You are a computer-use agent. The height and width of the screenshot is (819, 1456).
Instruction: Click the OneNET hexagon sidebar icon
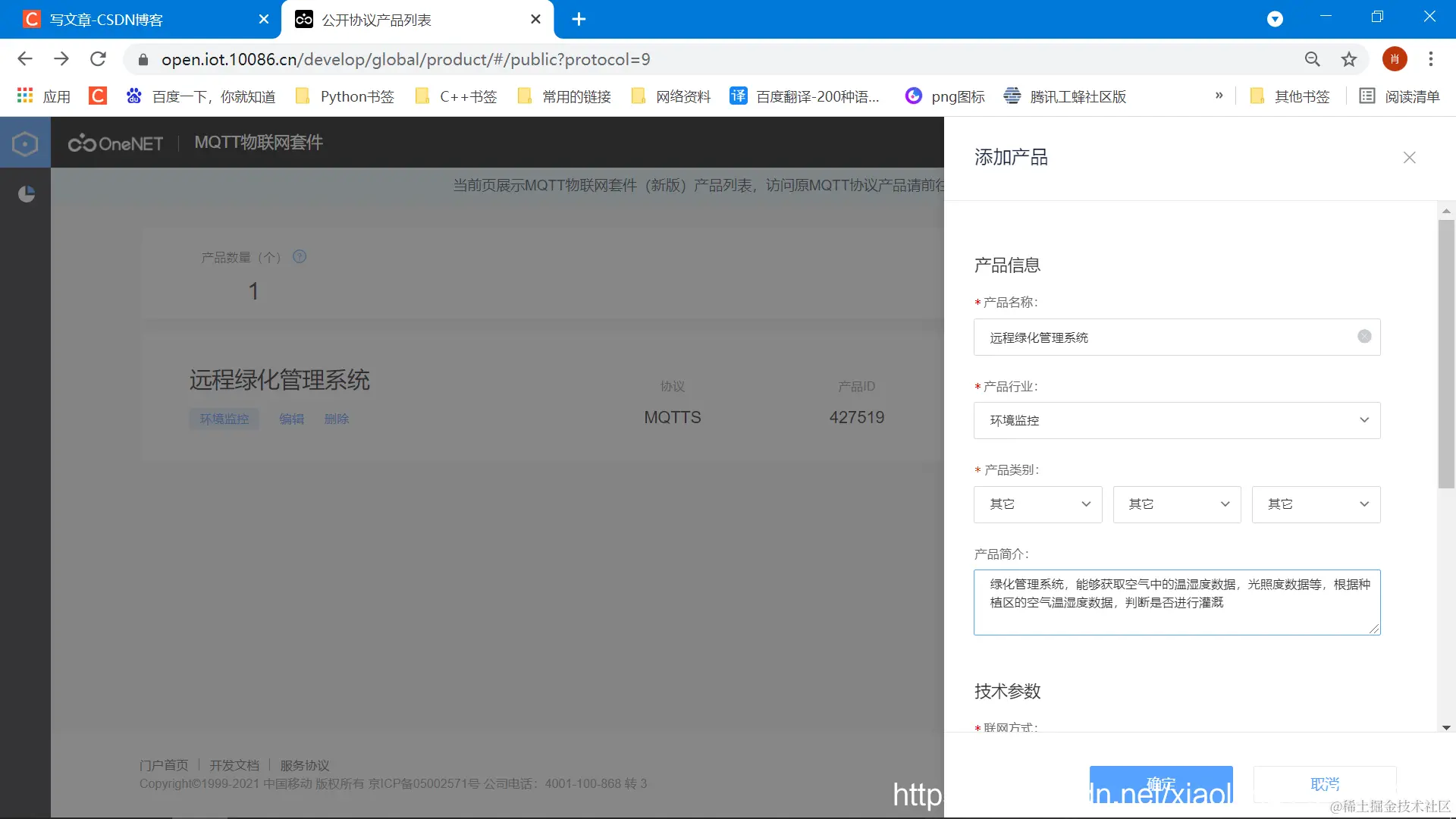[x=25, y=143]
